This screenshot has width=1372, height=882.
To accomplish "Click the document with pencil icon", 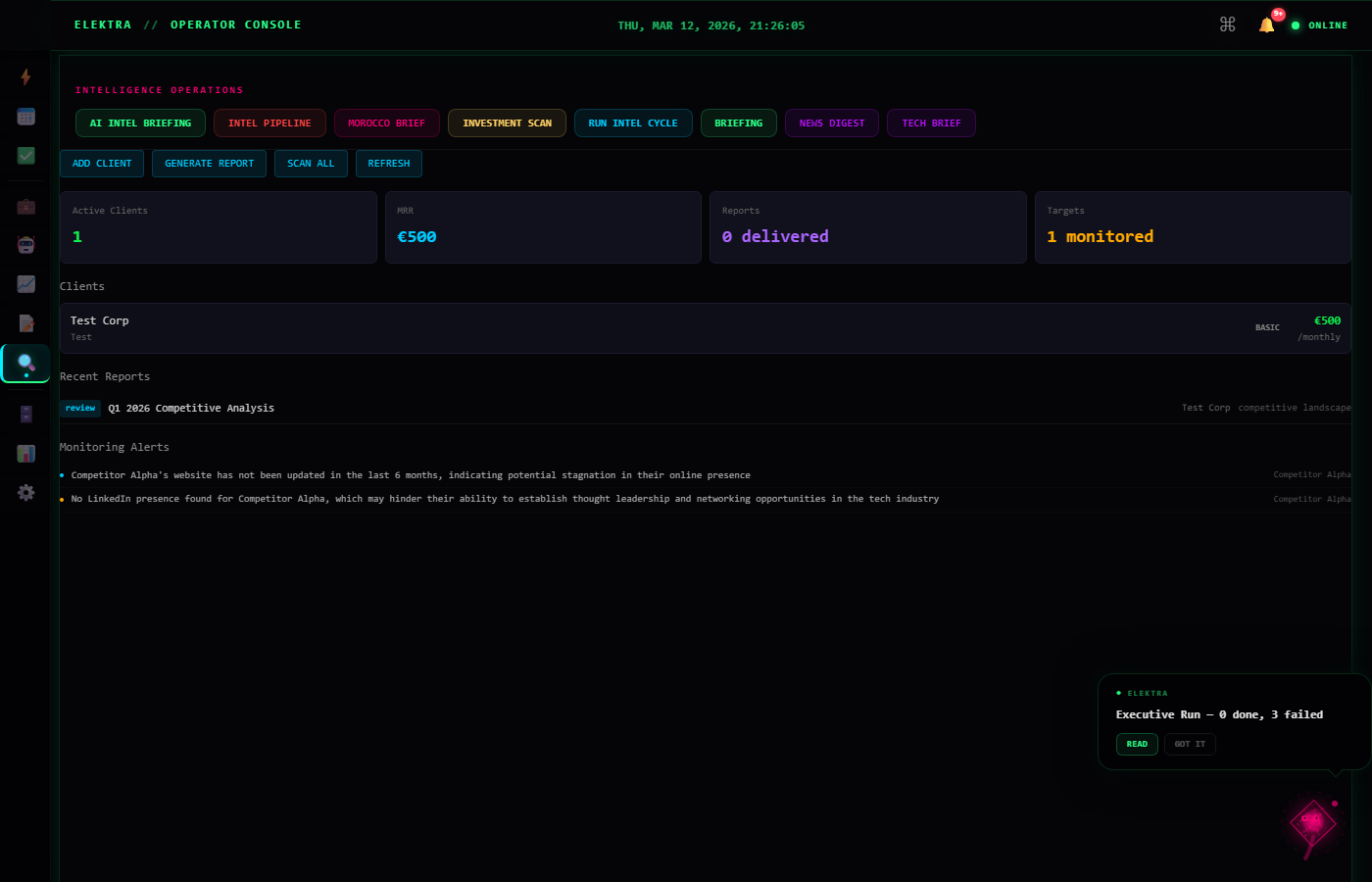I will [25, 323].
